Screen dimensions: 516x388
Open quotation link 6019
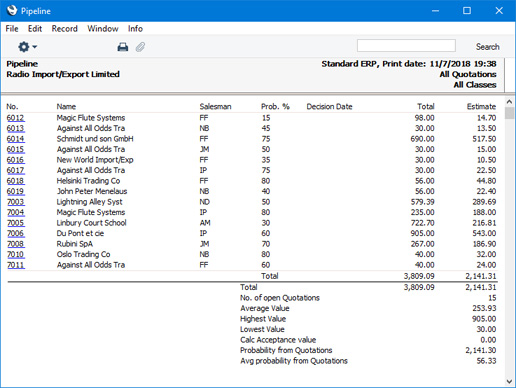(x=15, y=191)
